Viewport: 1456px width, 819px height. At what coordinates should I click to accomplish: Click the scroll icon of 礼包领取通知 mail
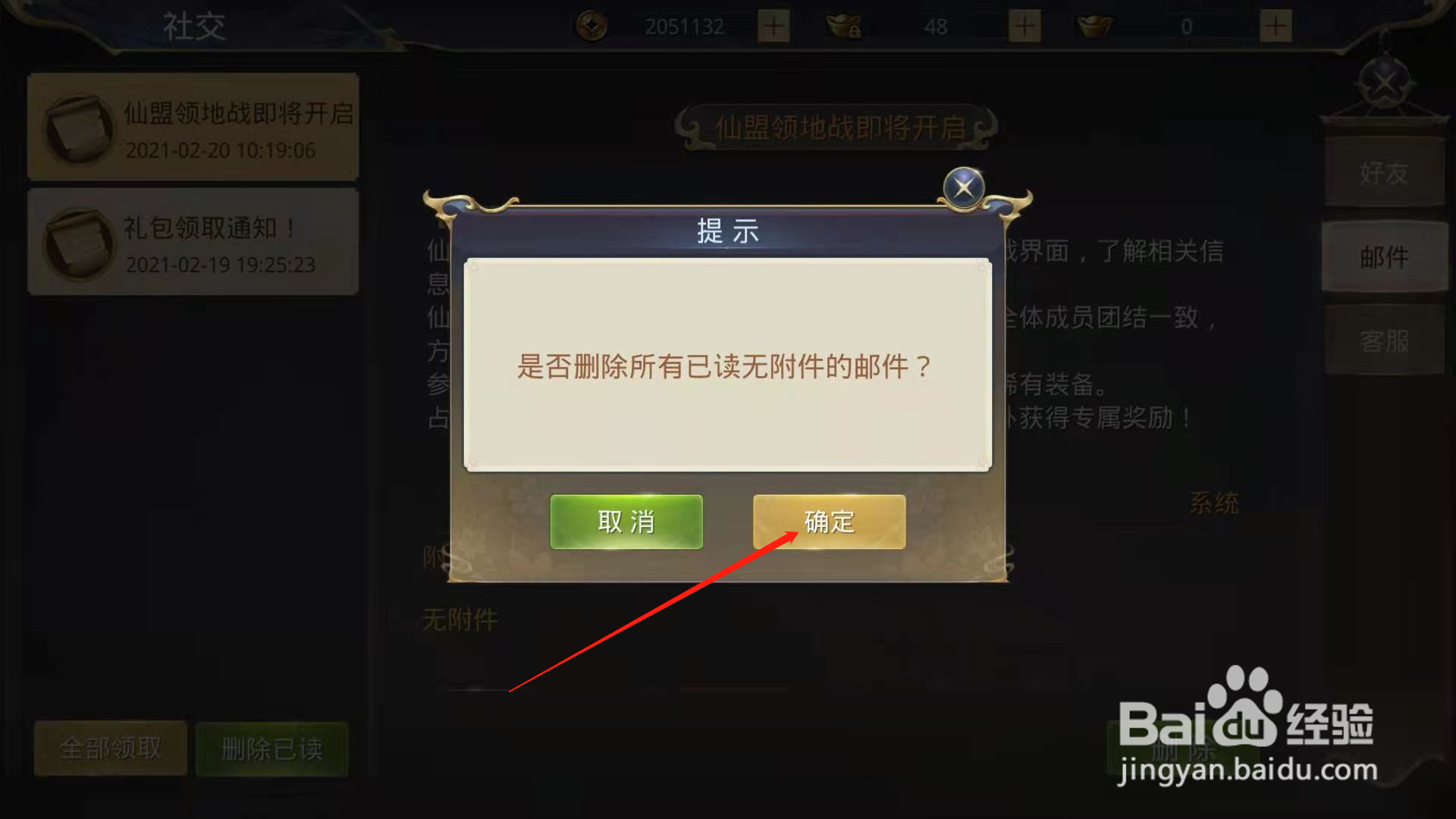(78, 244)
